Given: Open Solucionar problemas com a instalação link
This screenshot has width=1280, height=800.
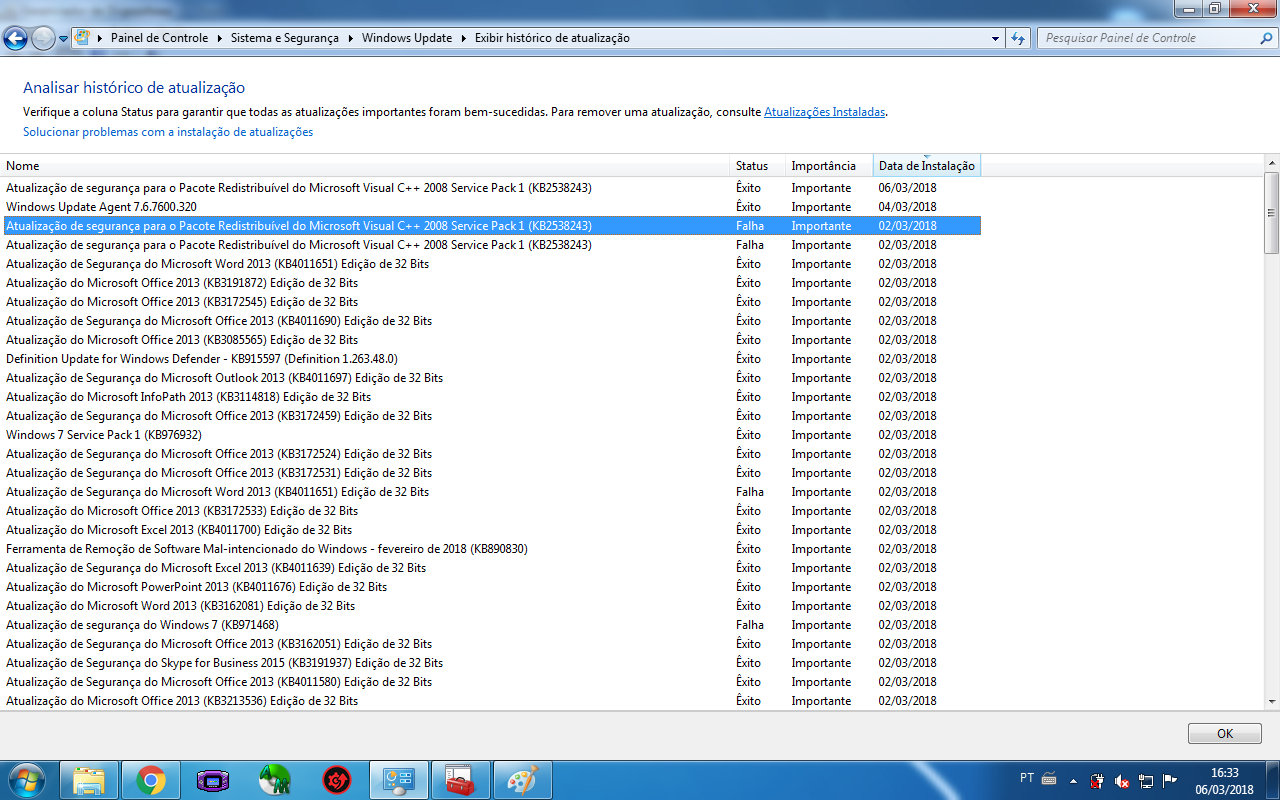Looking at the screenshot, I should coord(168,132).
